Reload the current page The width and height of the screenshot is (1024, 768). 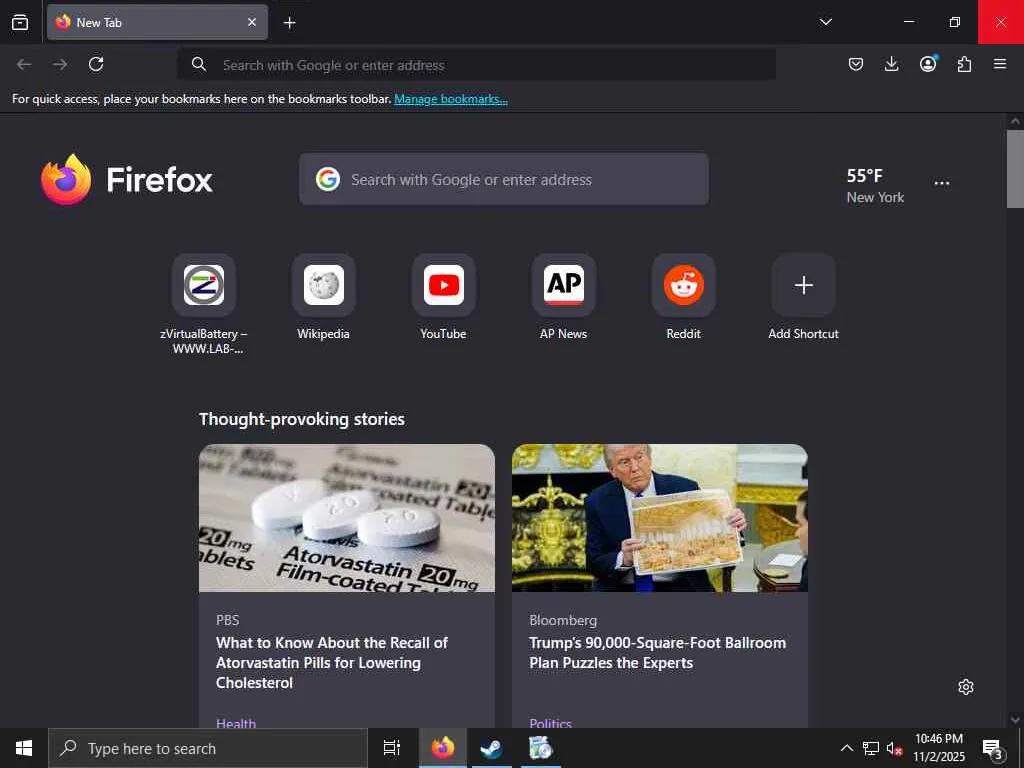96,64
